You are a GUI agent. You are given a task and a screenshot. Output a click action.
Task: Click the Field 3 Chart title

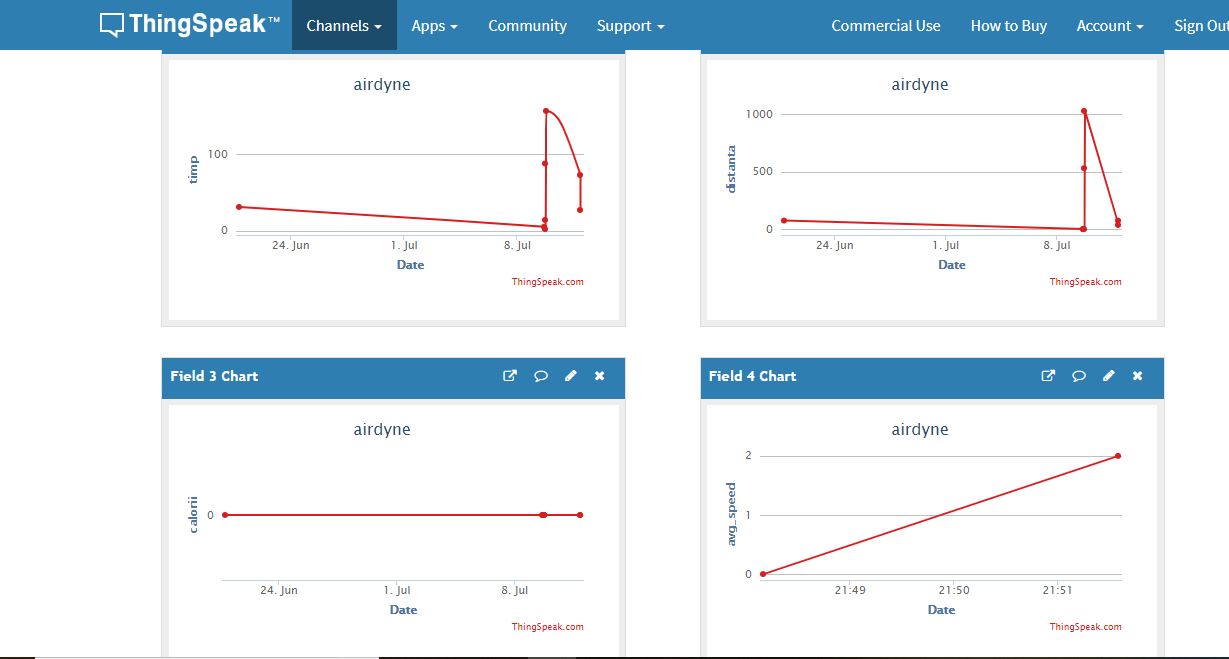(214, 376)
